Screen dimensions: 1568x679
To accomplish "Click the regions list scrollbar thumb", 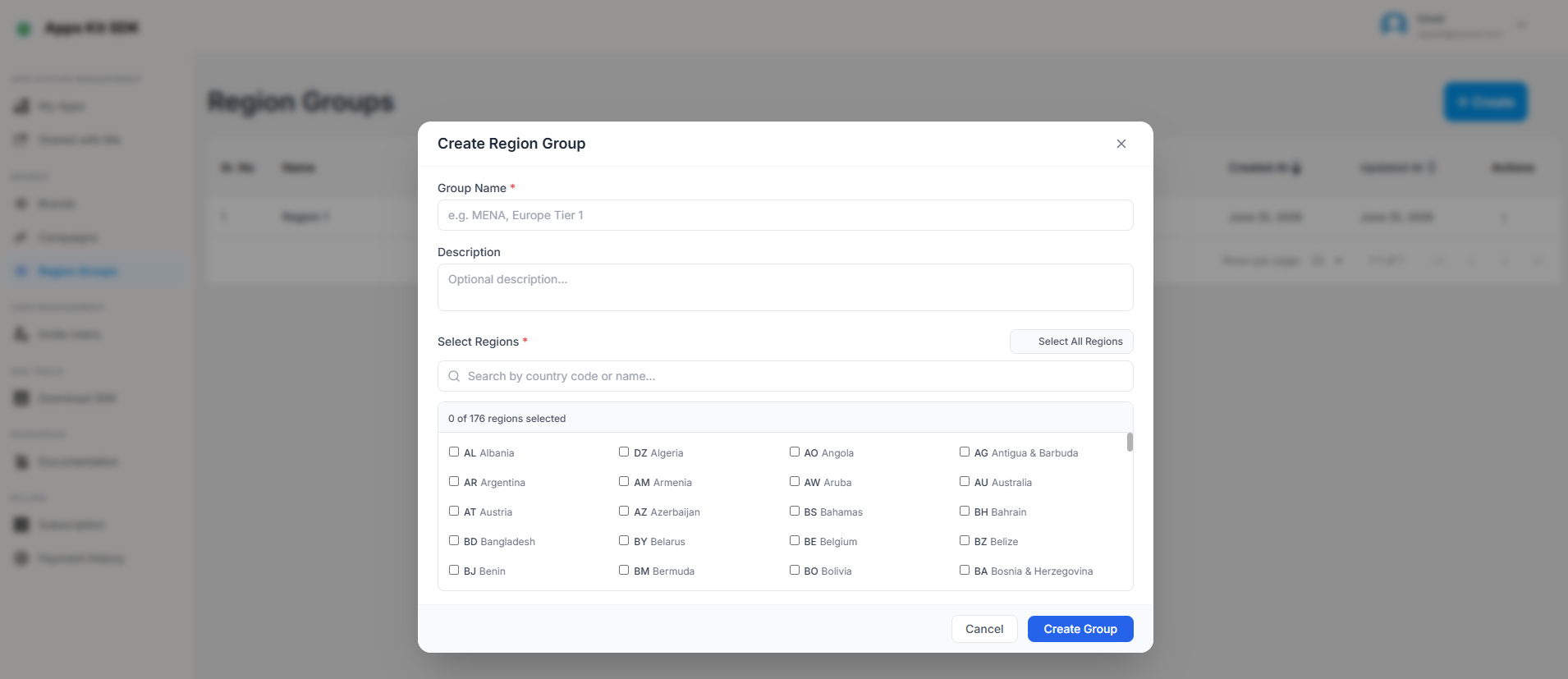I will tap(1130, 442).
